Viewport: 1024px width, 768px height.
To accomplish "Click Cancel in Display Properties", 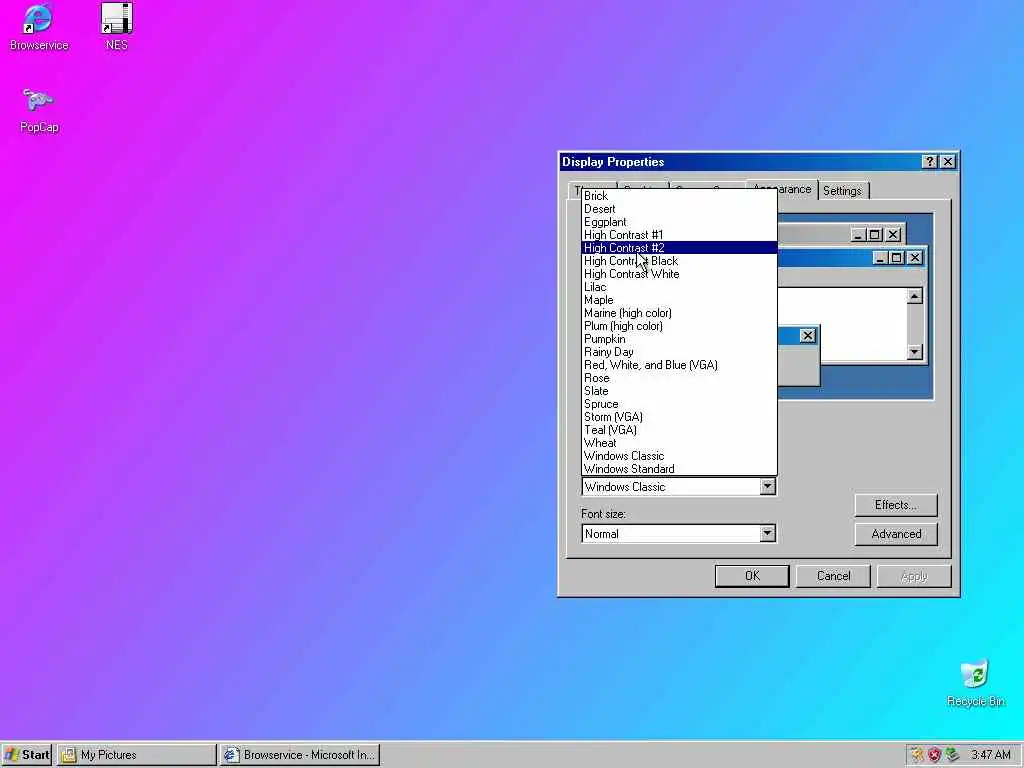I will pyautogui.click(x=833, y=576).
